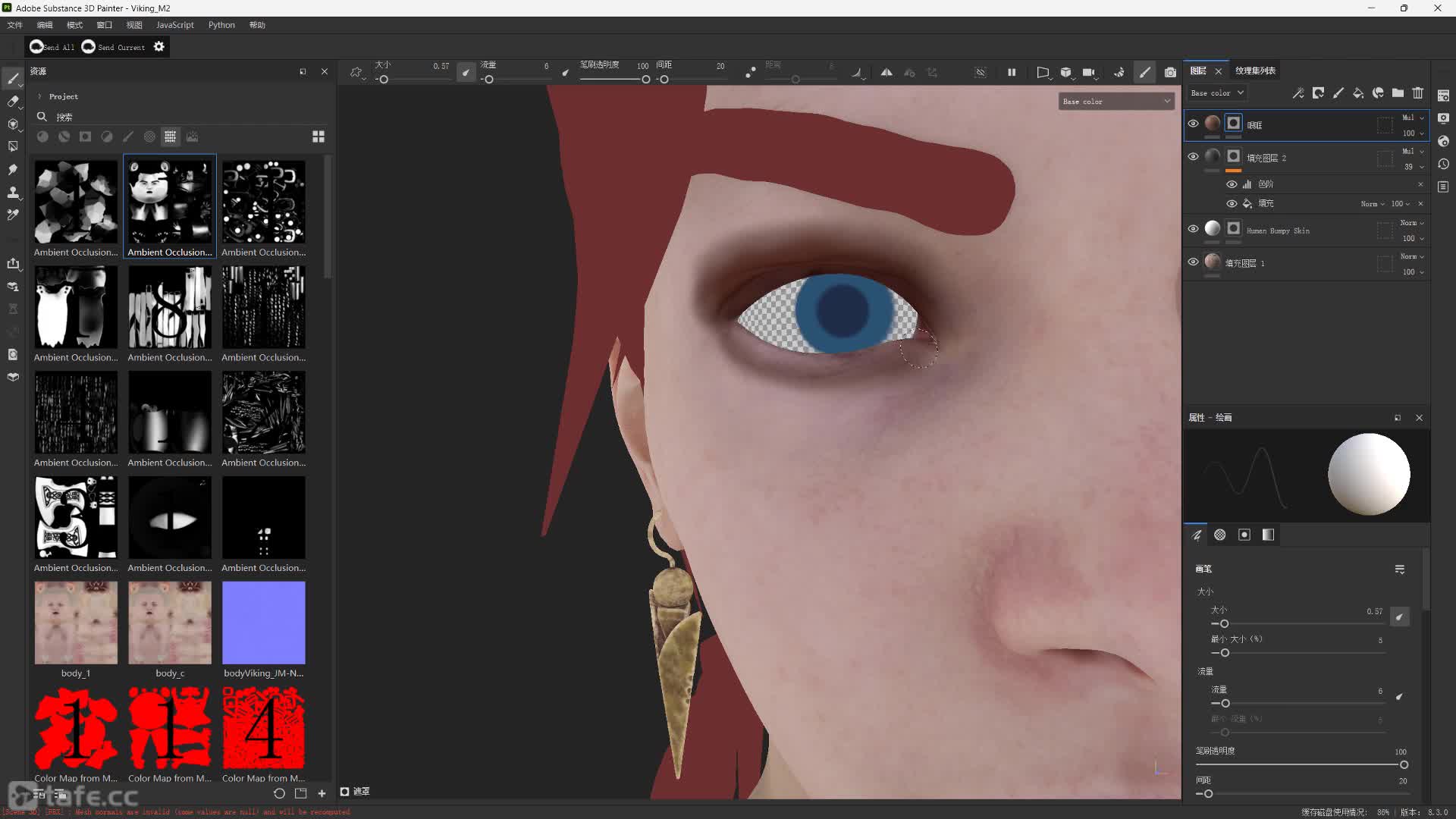1456x819 pixels.
Task: Pause engine rendering with pause icon
Action: coord(1012,72)
